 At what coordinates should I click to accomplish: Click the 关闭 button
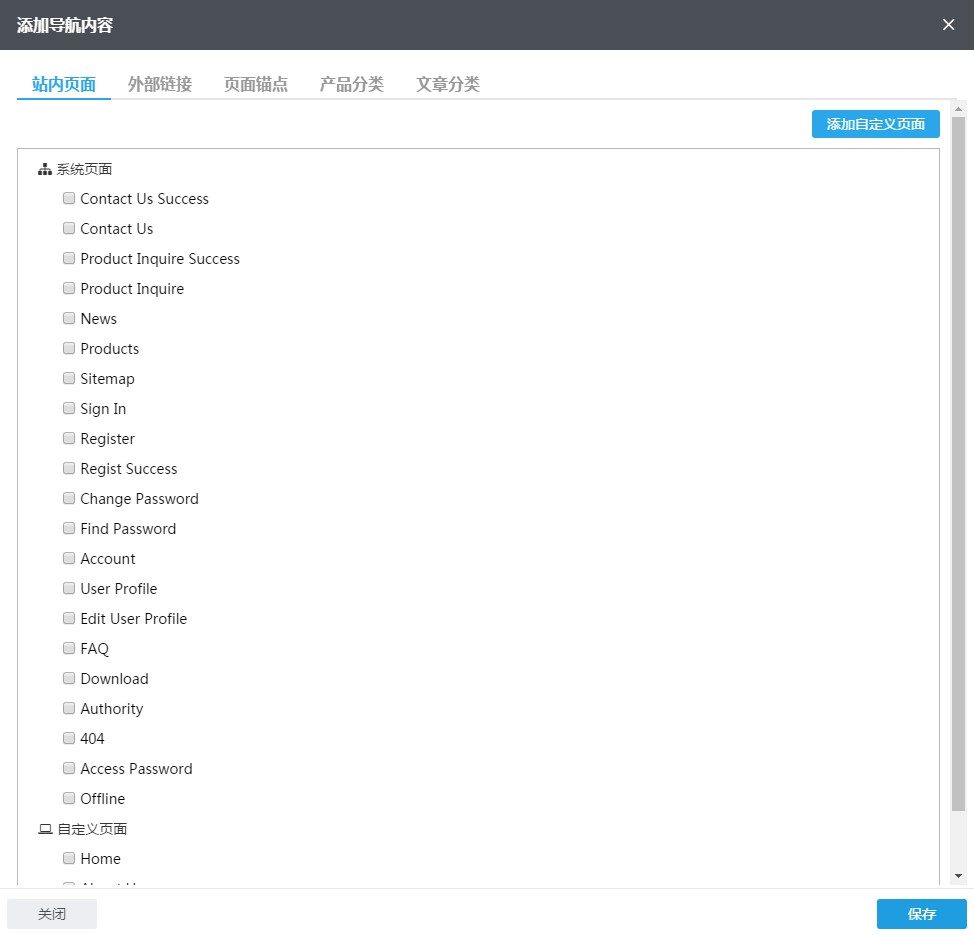[52, 914]
